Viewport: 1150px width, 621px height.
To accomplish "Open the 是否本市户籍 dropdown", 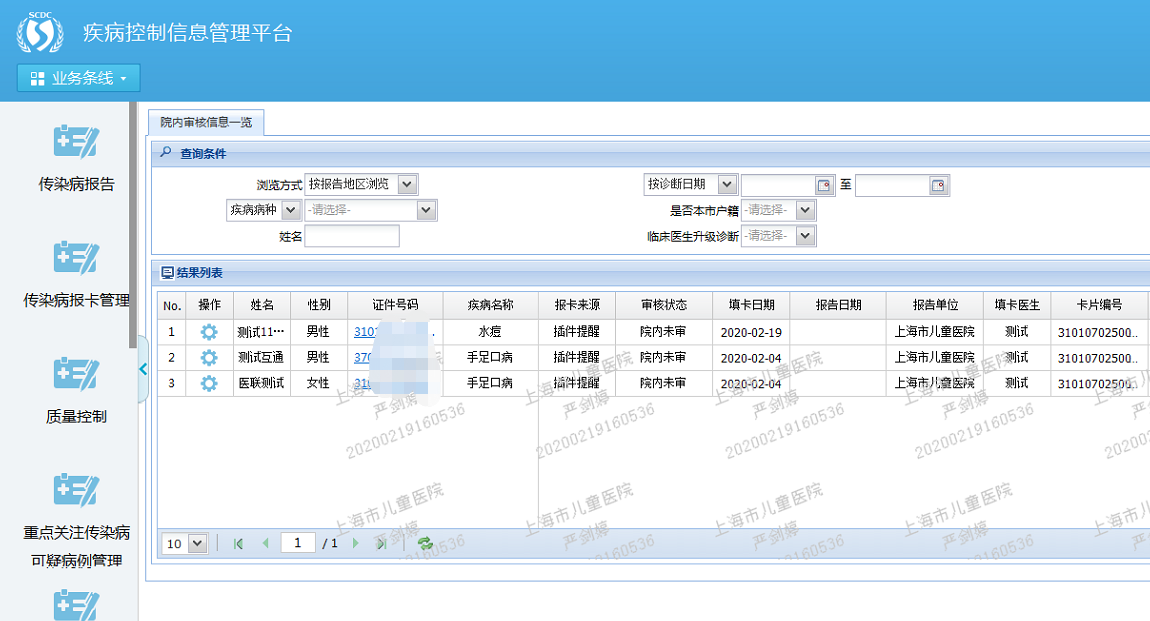I will pos(805,210).
